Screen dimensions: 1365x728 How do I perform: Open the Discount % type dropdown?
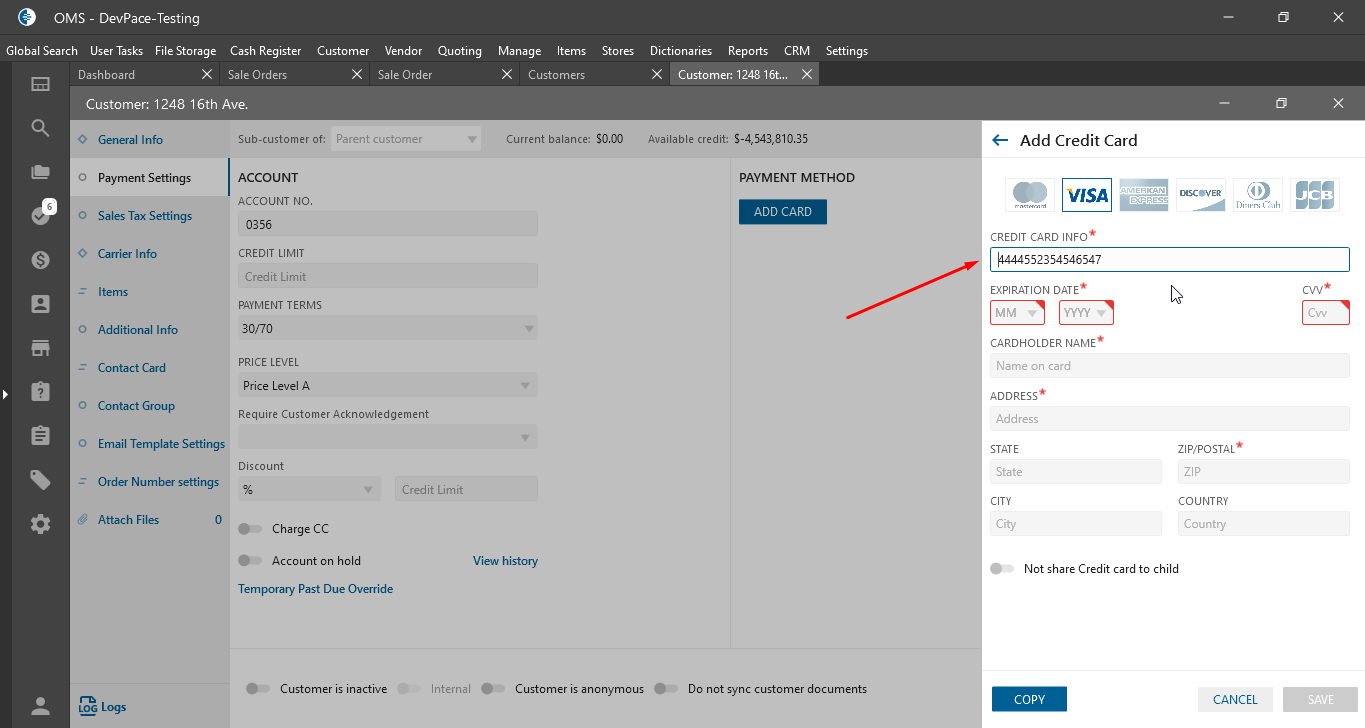(309, 489)
